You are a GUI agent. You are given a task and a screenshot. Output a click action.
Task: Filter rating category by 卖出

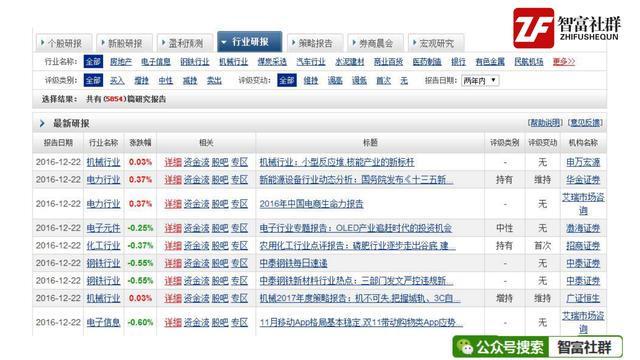(x=214, y=80)
